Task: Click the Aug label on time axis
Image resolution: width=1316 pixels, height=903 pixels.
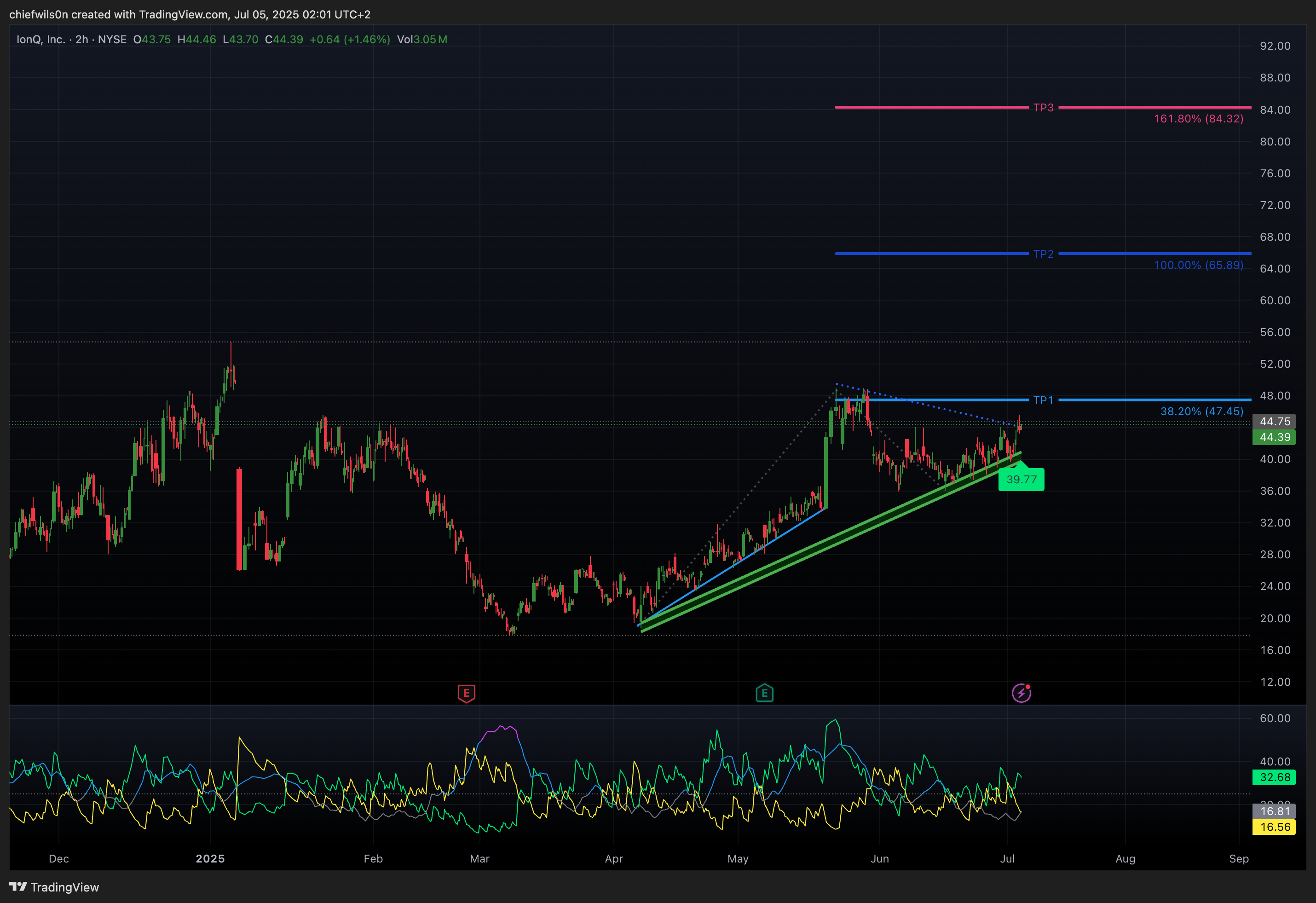Action: coord(1125,859)
